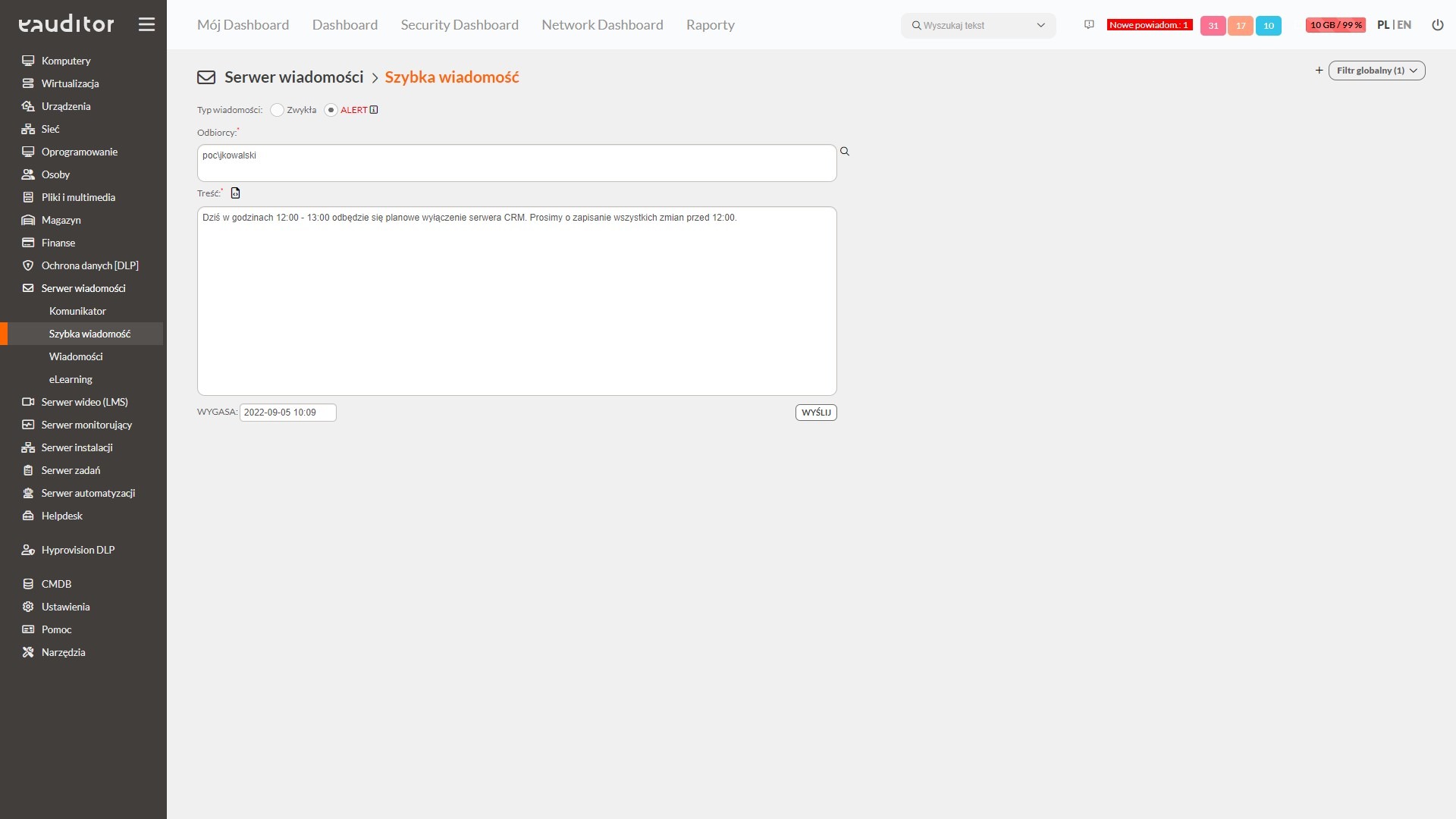Open Komunikator submenu item
1456x819 pixels.
point(77,311)
